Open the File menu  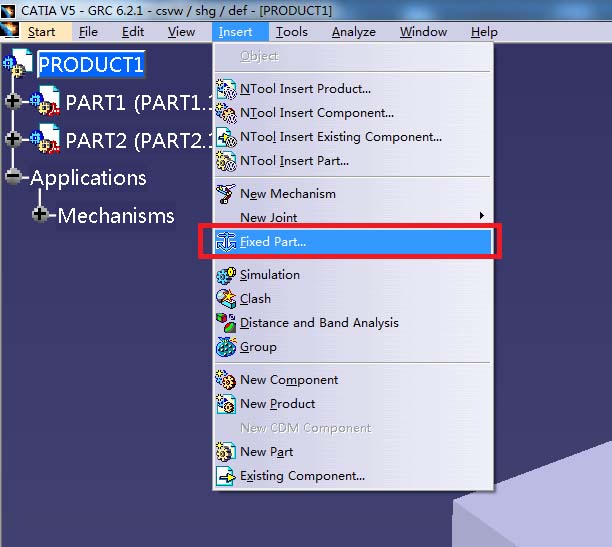88,32
